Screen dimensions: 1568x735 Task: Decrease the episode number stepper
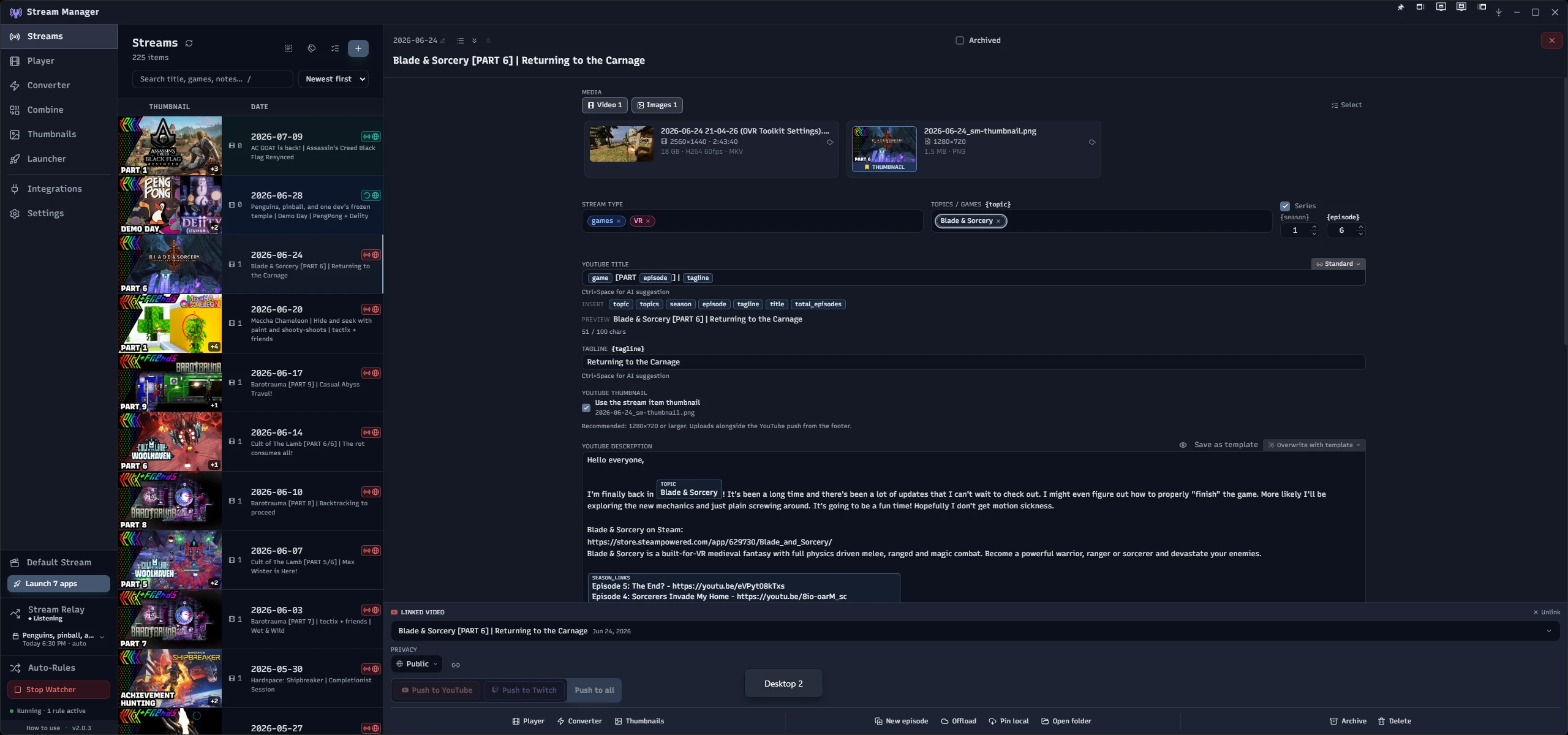(1360, 234)
